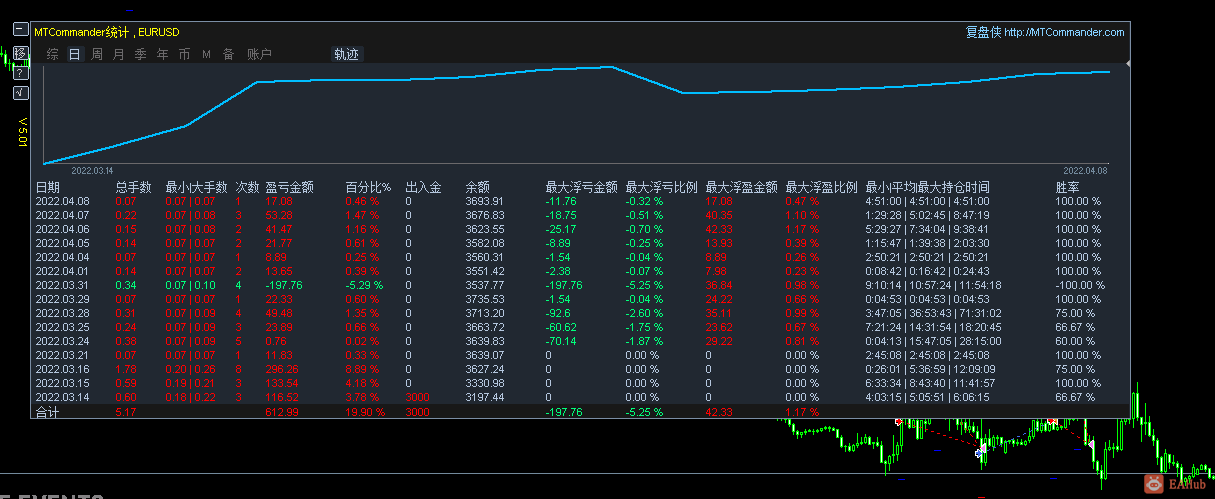Click the 612.99 total profit value

pyautogui.click(x=282, y=412)
